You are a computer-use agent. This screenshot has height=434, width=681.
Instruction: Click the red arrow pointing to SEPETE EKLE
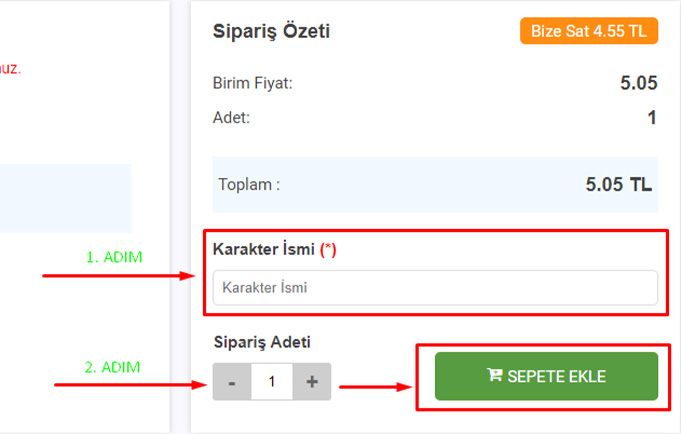coord(373,384)
